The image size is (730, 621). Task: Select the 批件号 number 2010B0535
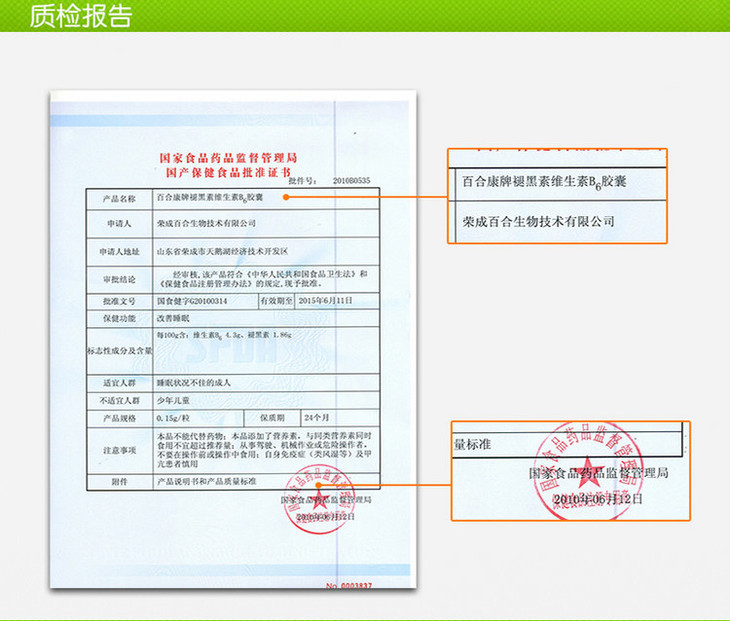[351, 181]
